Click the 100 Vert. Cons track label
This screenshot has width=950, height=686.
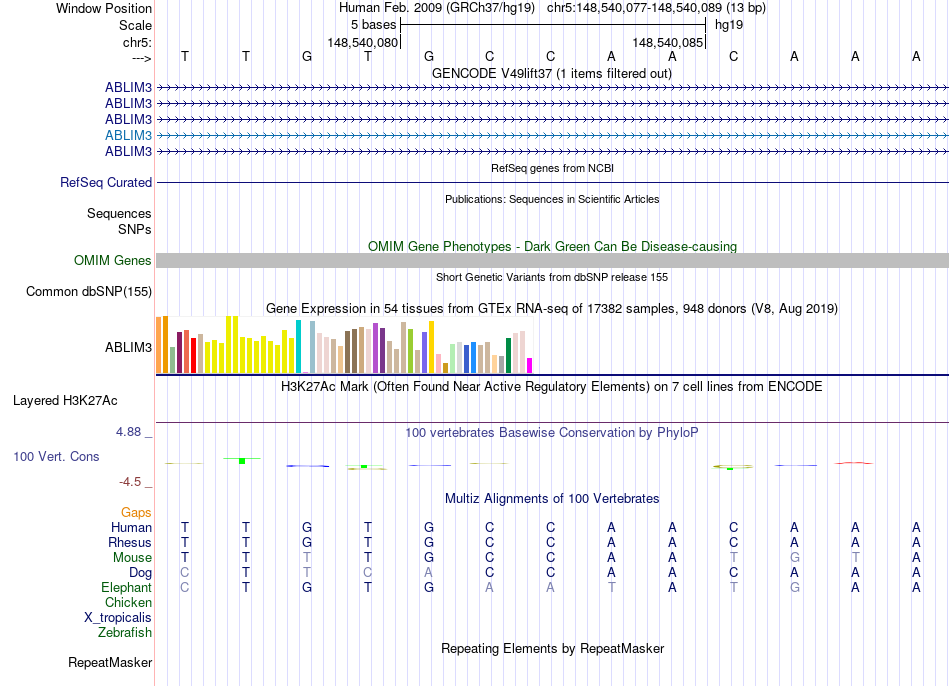[x=56, y=456]
